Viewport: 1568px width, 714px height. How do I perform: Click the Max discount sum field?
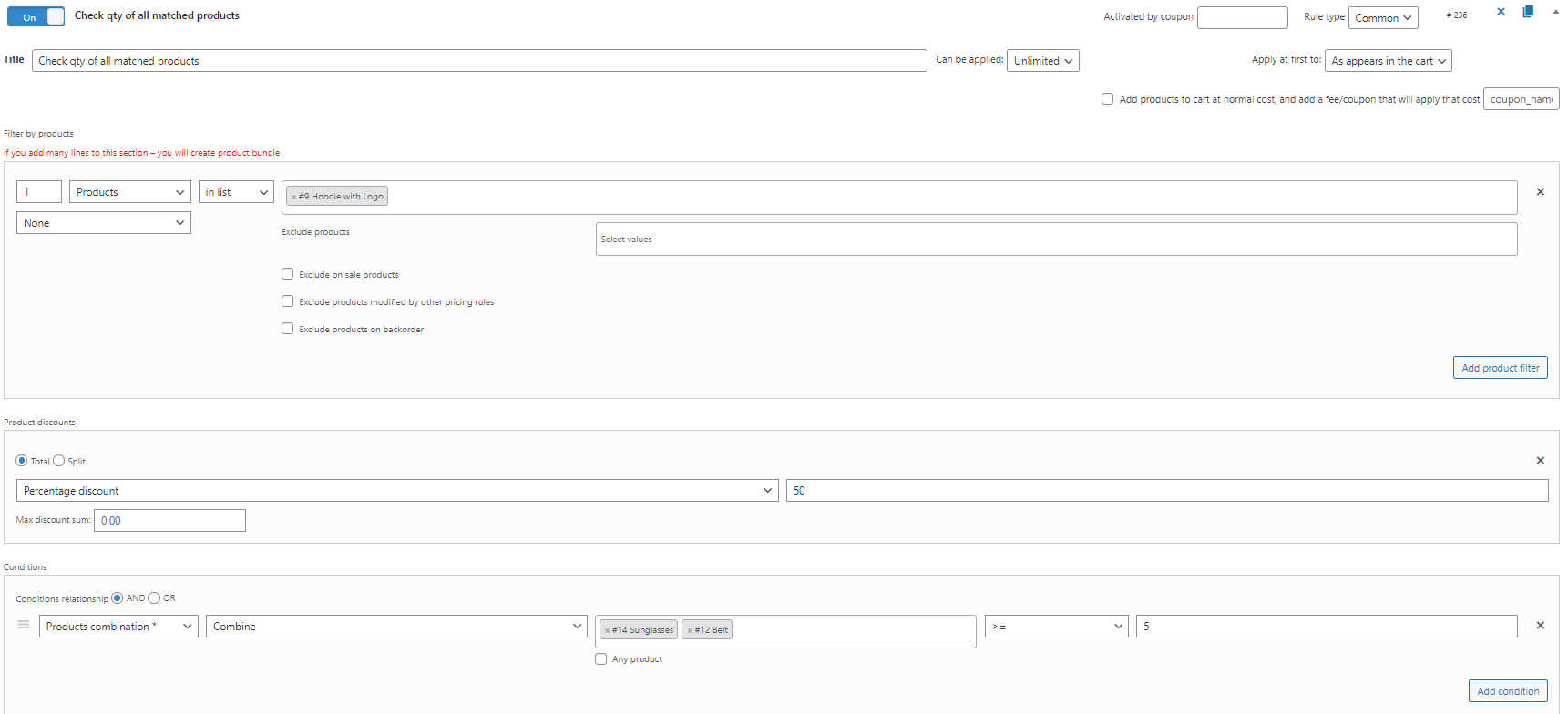click(x=169, y=520)
